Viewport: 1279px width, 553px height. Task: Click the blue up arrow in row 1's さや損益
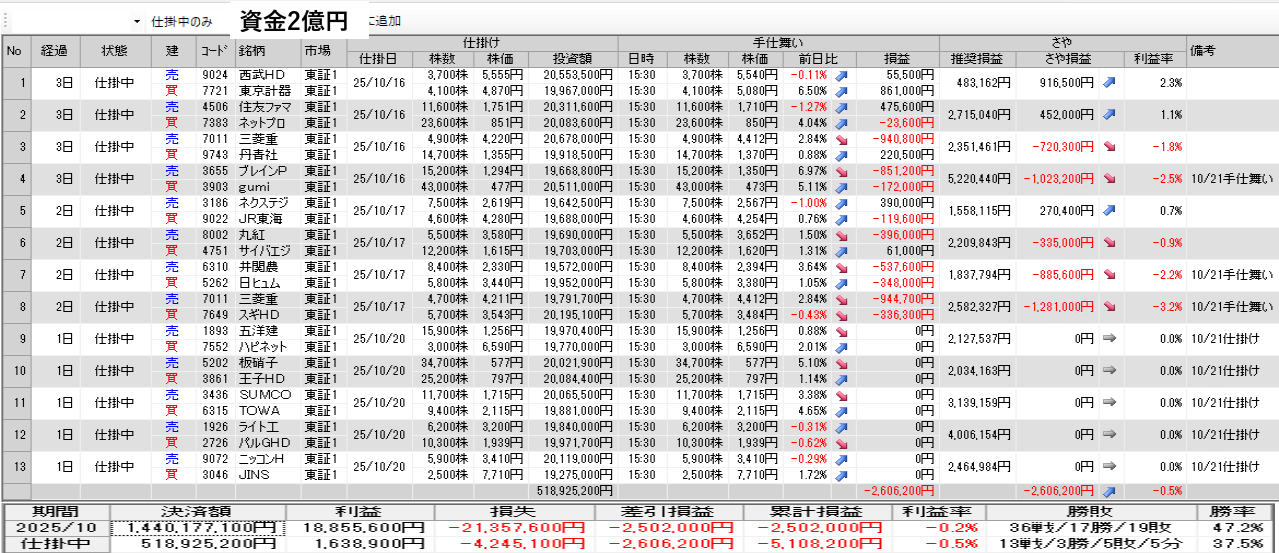[x=1109, y=83]
